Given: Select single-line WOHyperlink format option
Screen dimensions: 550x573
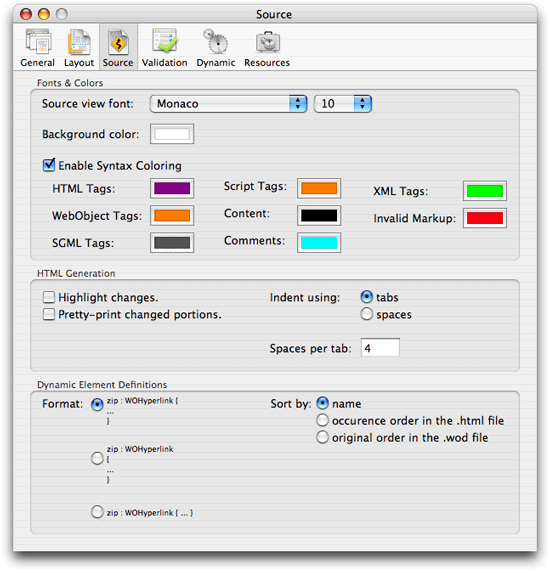Looking at the screenshot, I should pyautogui.click(x=97, y=512).
